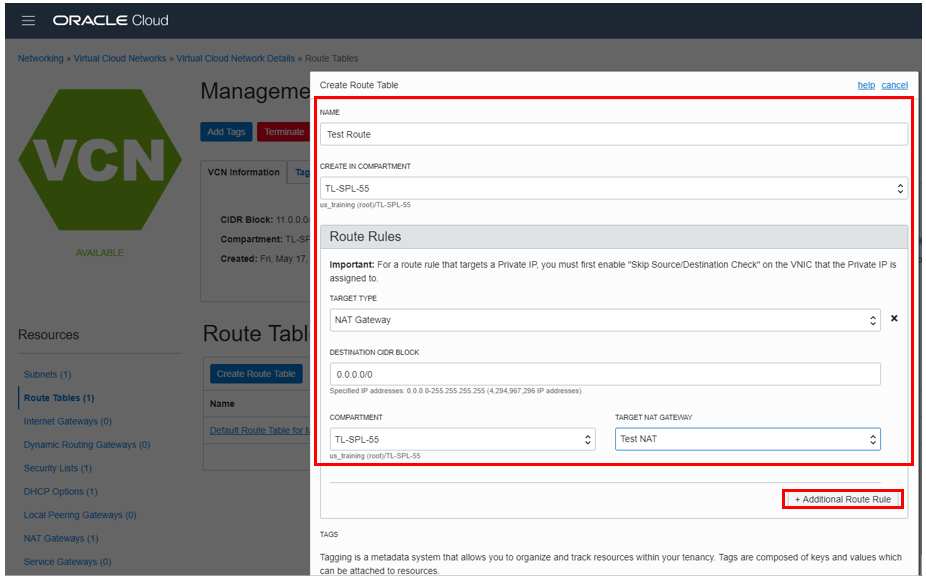Remove the route rule using the X icon
Viewport: 926px width, 583px height.
click(894, 318)
